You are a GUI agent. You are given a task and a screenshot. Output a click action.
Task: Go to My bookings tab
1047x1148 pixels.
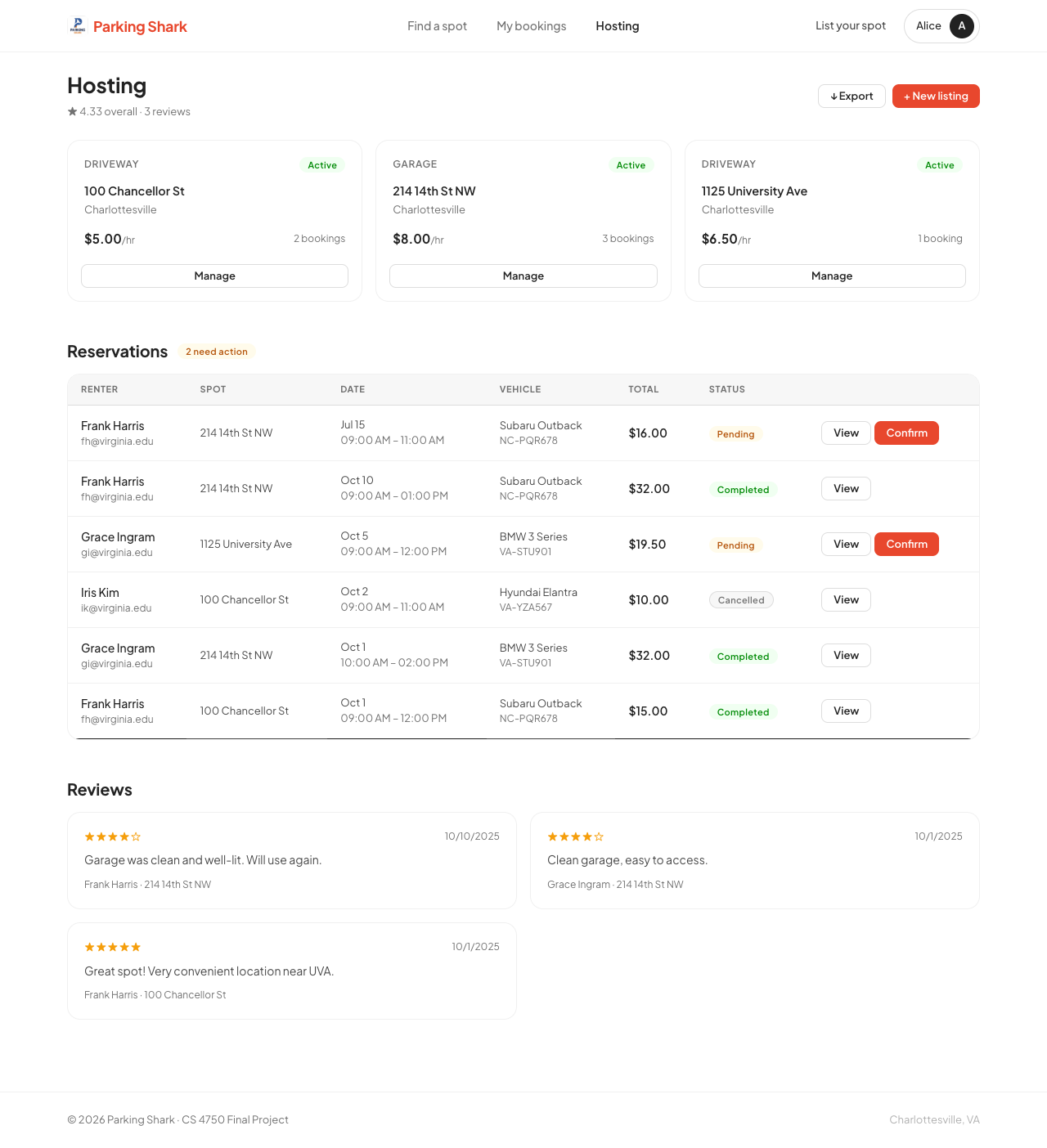(532, 26)
